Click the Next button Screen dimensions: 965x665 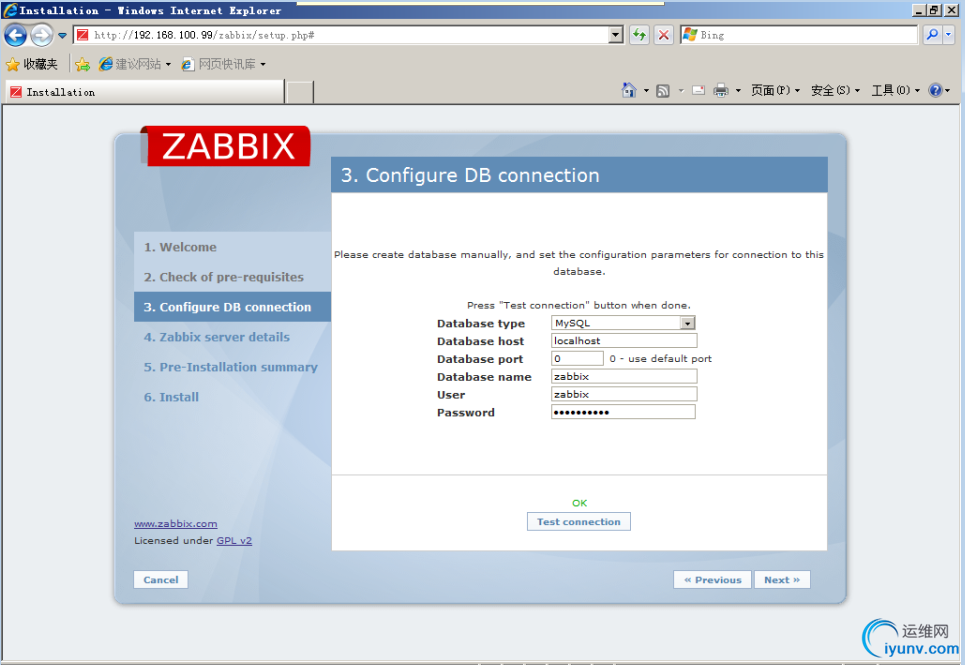tap(782, 579)
